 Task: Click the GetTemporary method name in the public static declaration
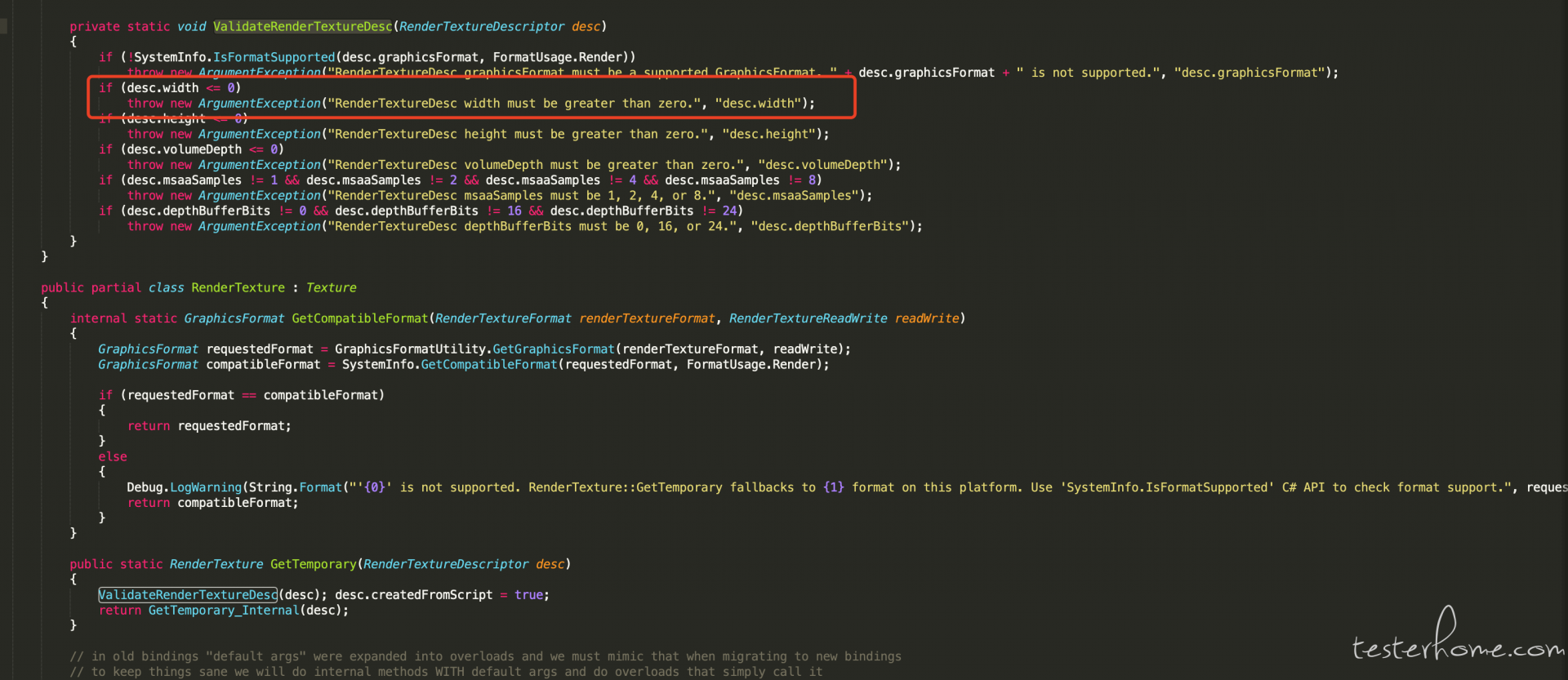[314, 564]
